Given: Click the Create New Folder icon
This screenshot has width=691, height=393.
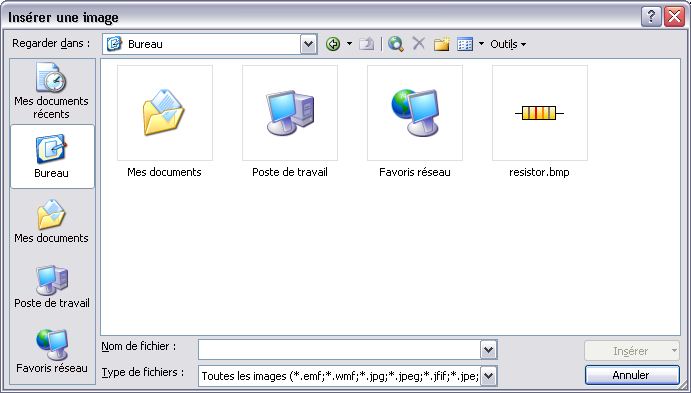Looking at the screenshot, I should coord(442,44).
